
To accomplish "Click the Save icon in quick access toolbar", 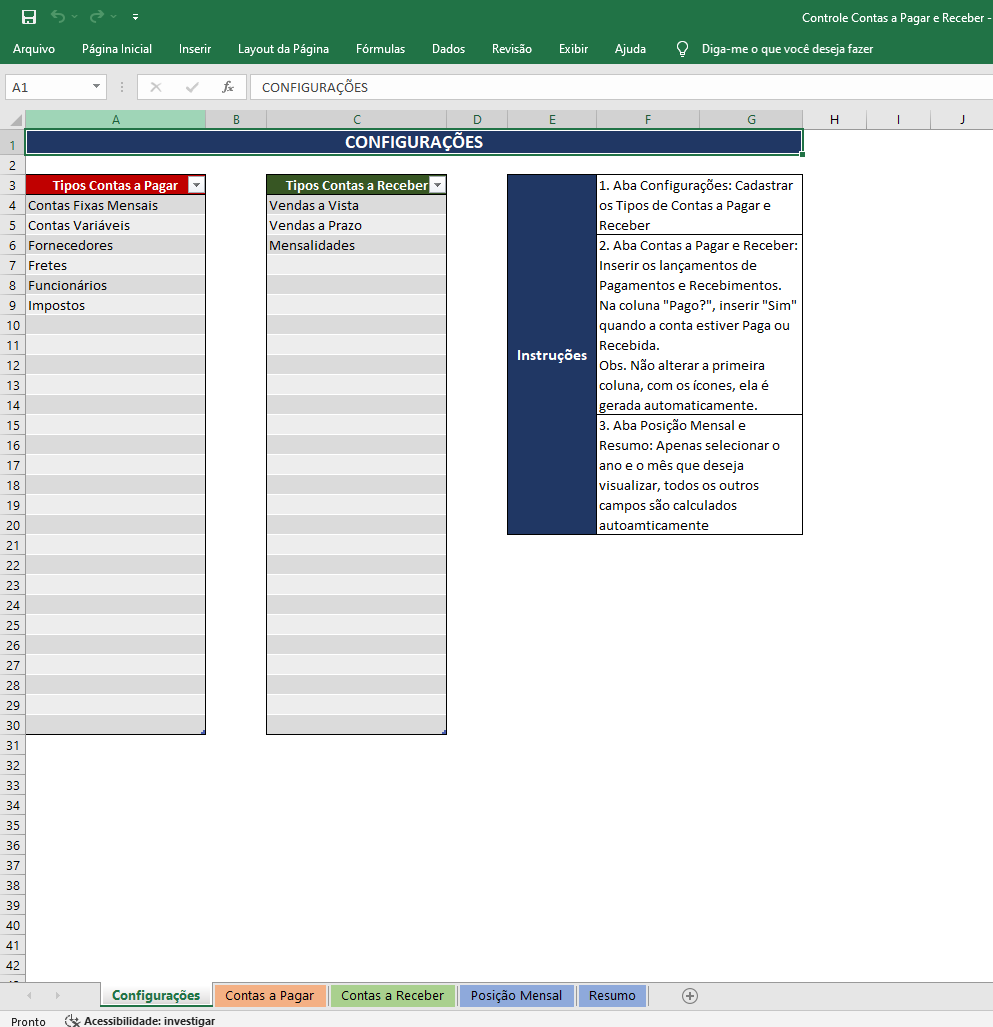I will (x=29, y=17).
